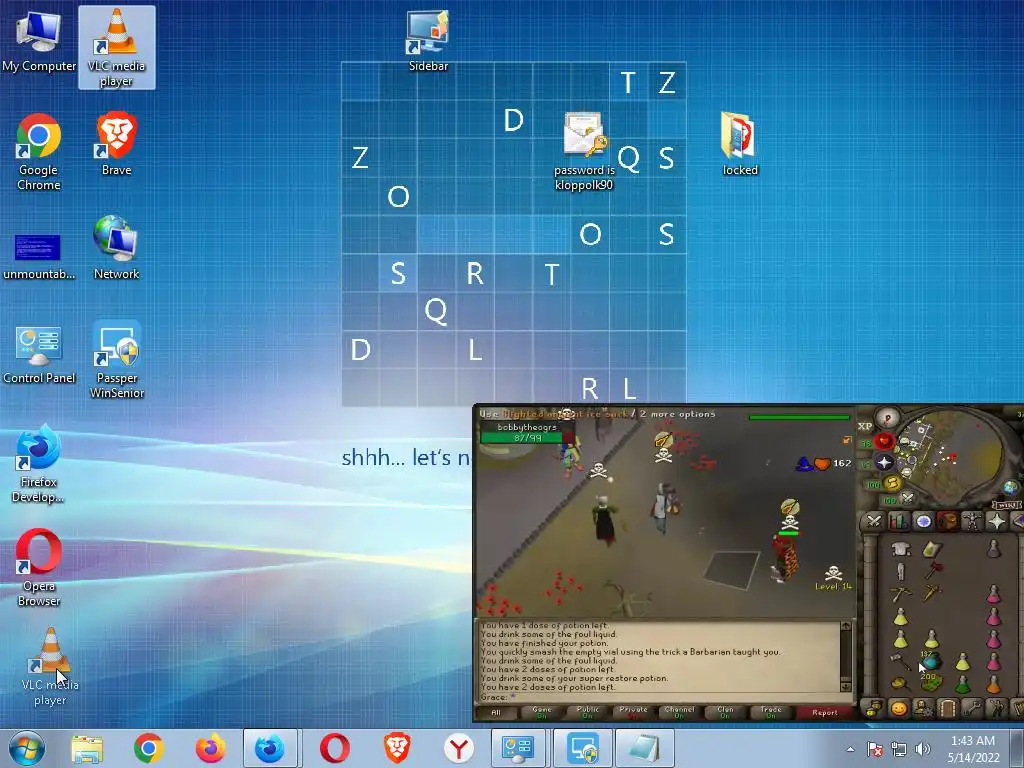Select the blue rune stack marked 137
The image size is (1024, 768).
[931, 660]
